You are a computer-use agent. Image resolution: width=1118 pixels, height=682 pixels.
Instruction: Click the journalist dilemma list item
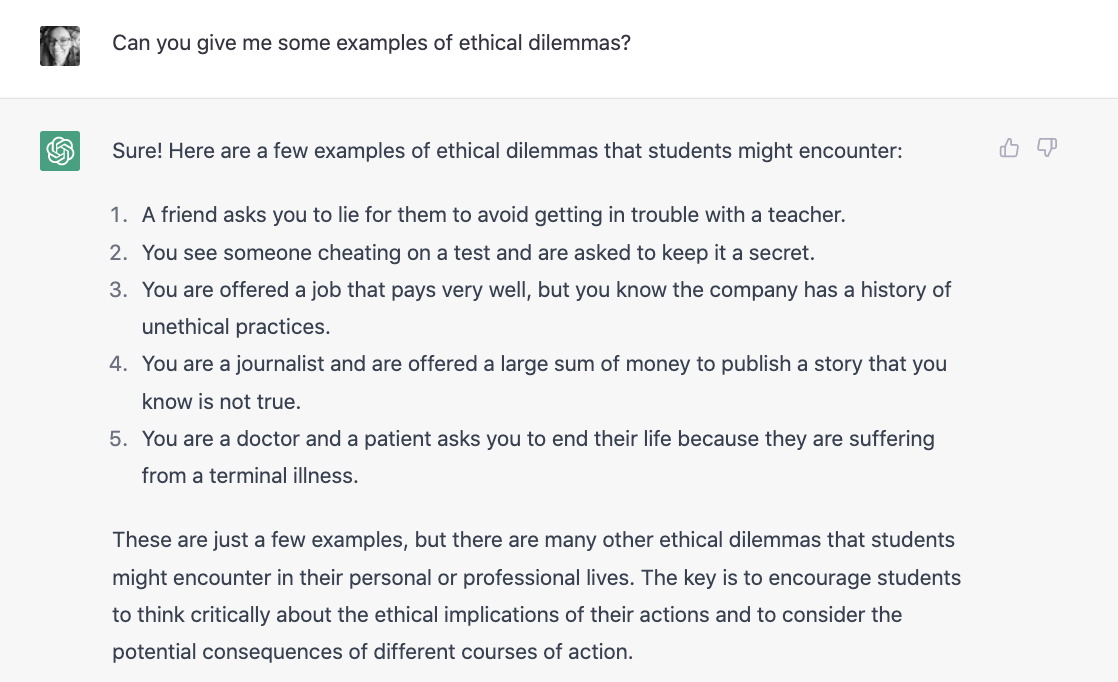(544, 364)
